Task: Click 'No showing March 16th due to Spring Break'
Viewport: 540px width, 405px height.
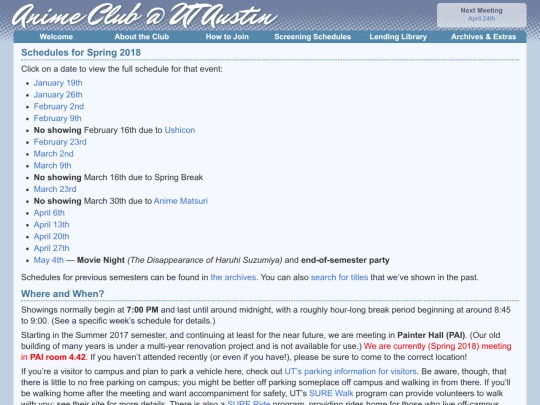Action: point(118,177)
